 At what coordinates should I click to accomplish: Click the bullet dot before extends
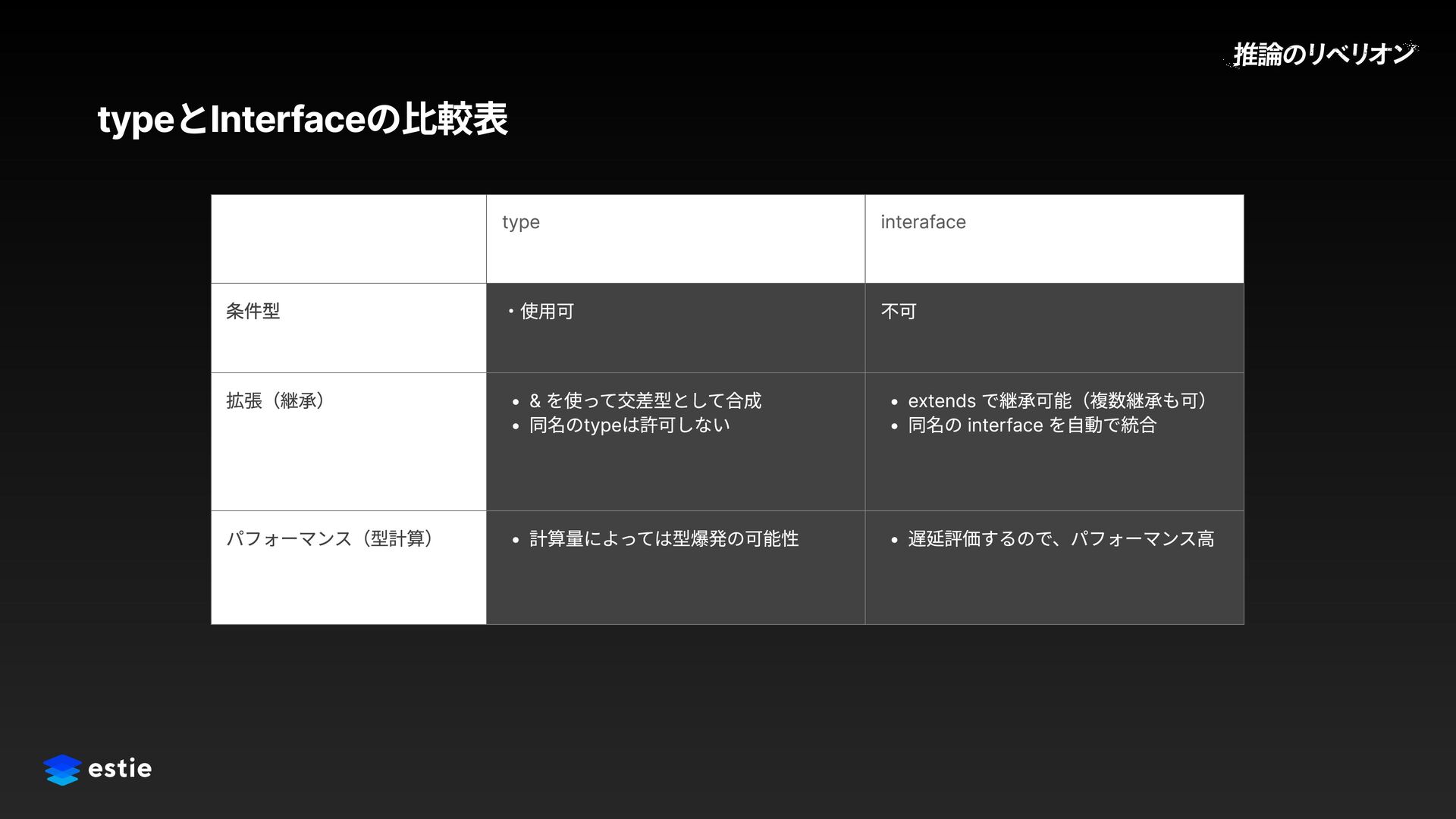(x=895, y=402)
